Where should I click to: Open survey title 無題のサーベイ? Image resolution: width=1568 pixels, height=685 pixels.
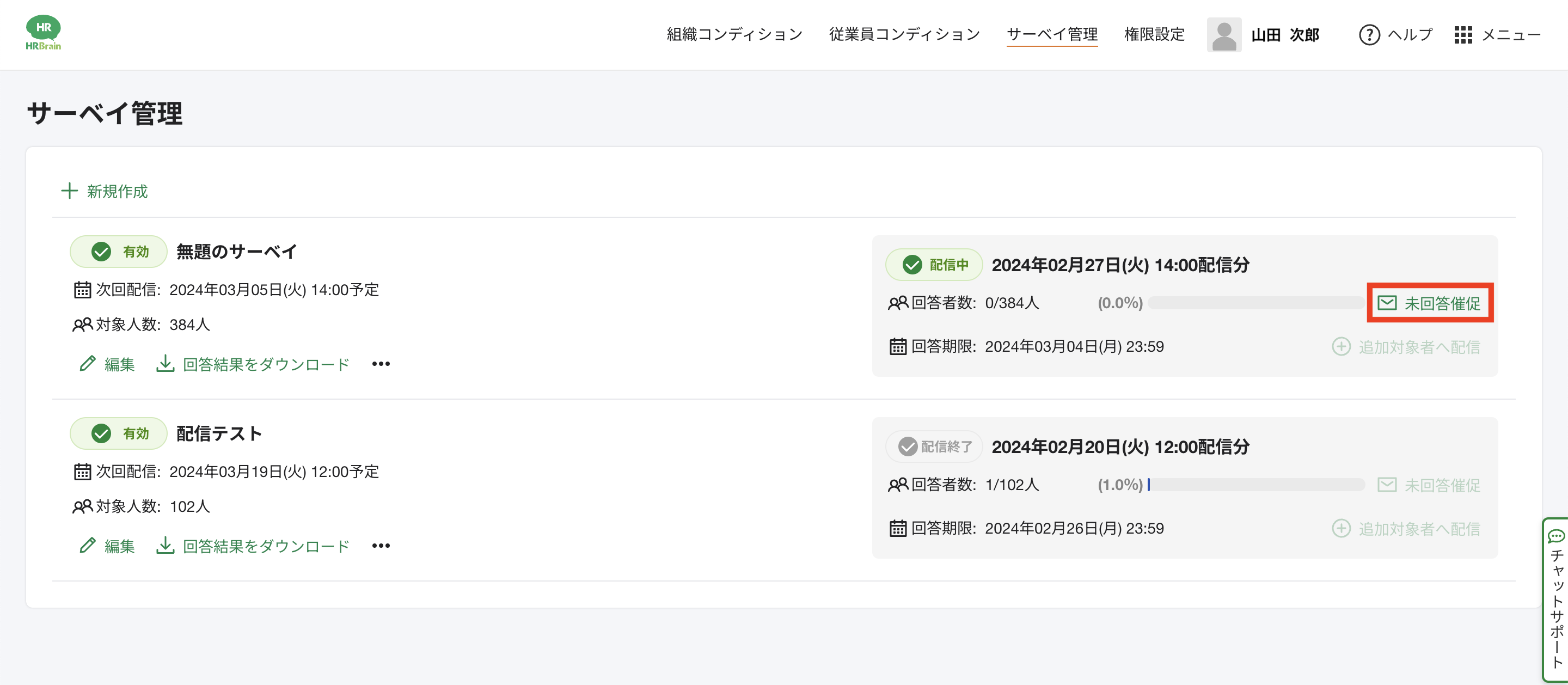(237, 252)
